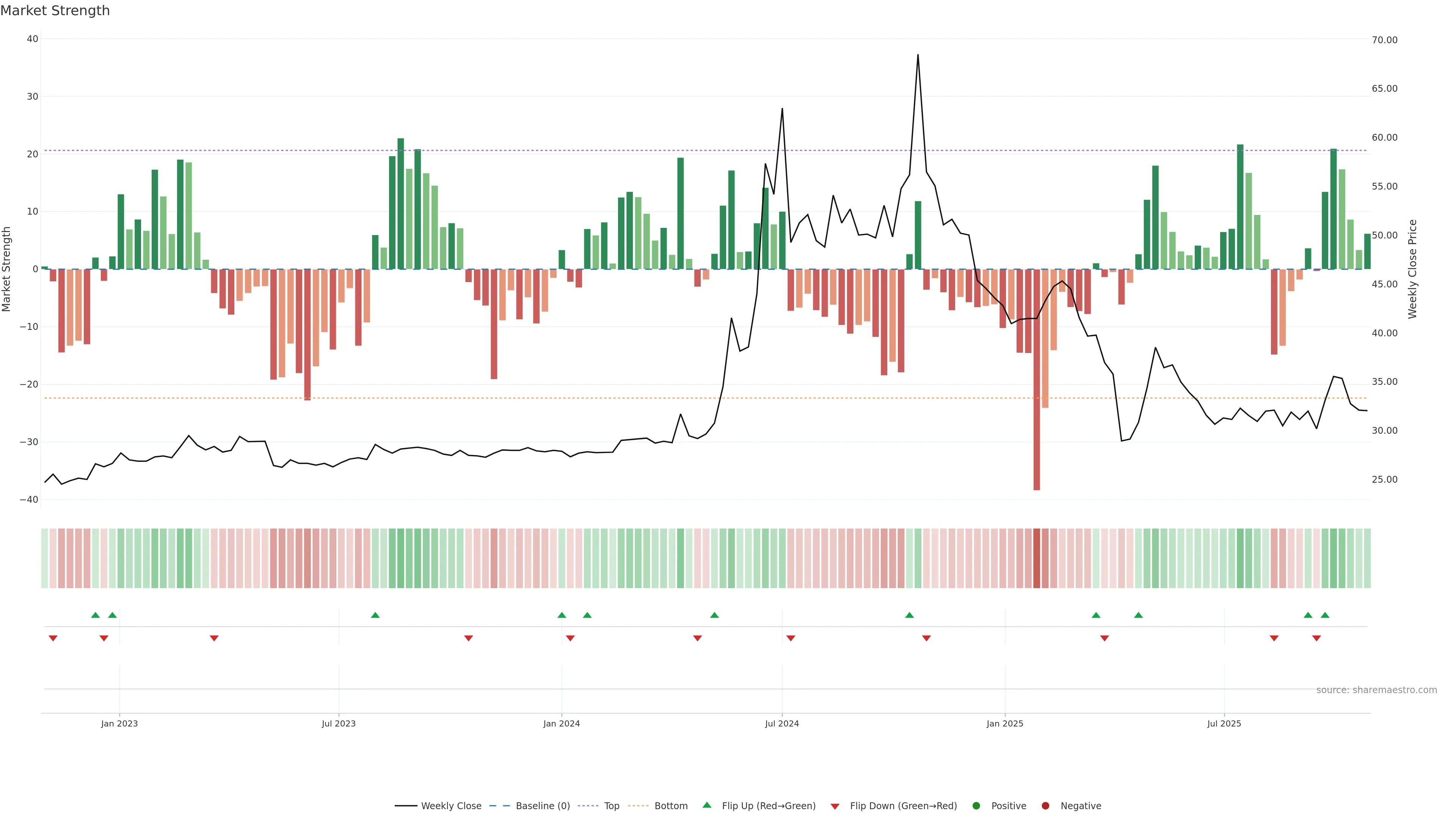Click the rightmost red flip-down triangle marker

[x=1316, y=638]
